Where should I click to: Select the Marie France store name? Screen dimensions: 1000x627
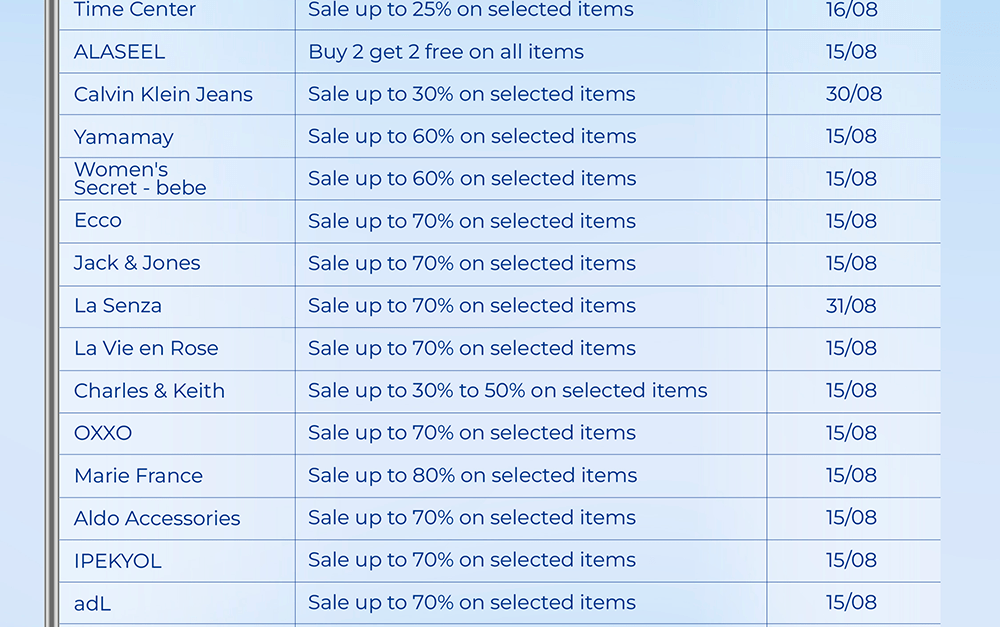pyautogui.click(x=138, y=476)
